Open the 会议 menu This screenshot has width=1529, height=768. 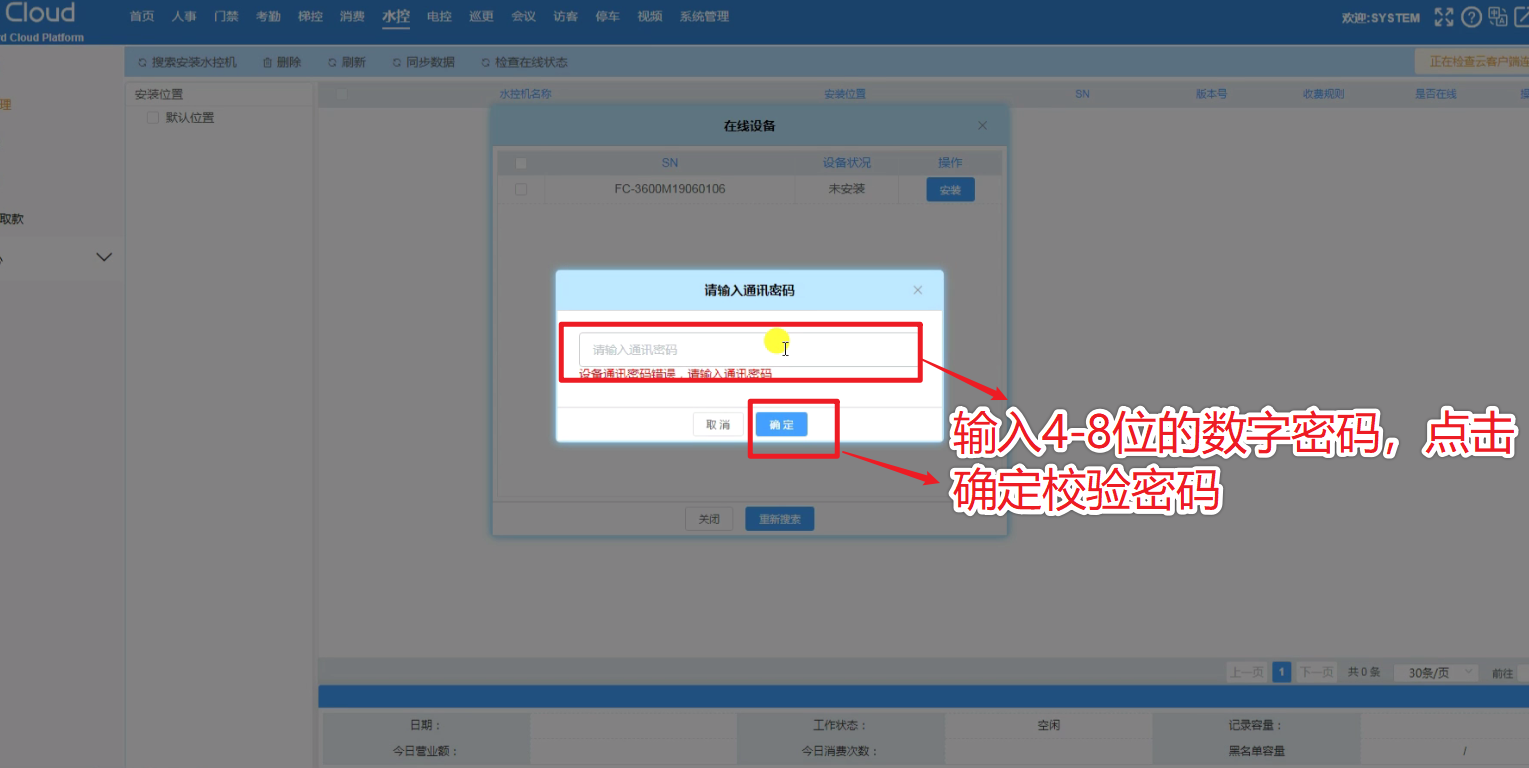[523, 17]
